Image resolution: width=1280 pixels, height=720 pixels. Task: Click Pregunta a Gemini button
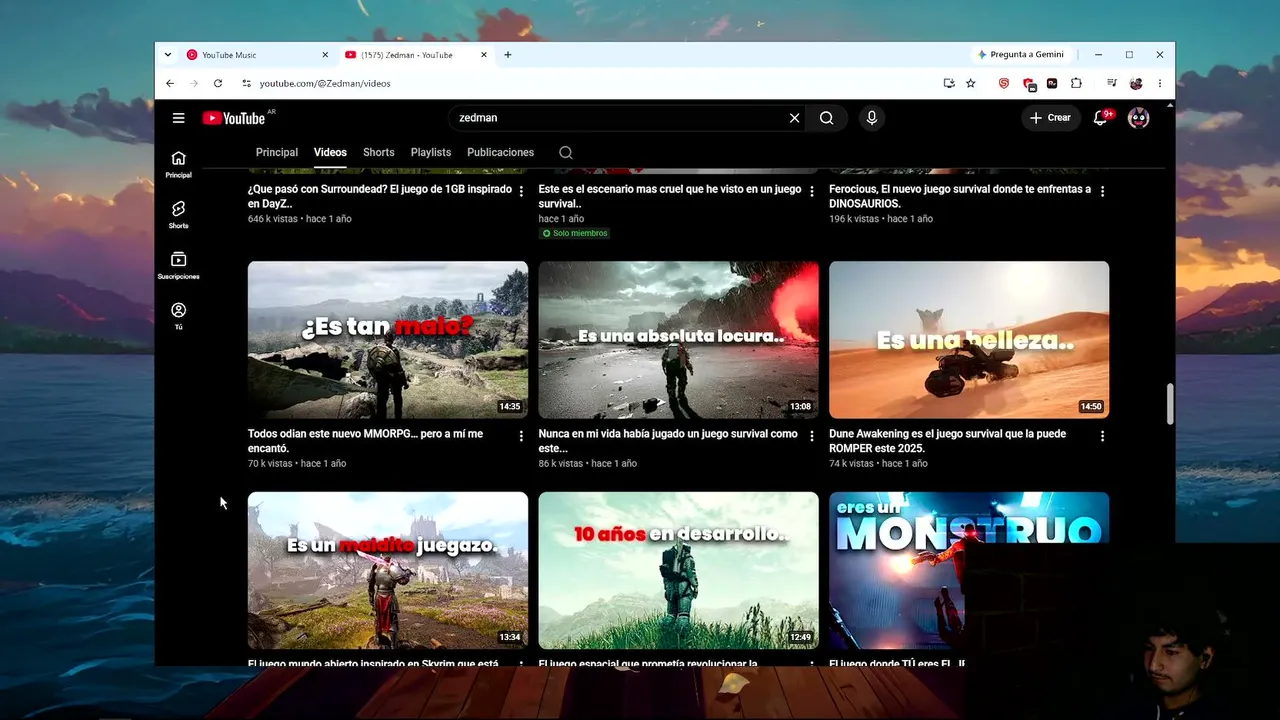(x=1021, y=55)
